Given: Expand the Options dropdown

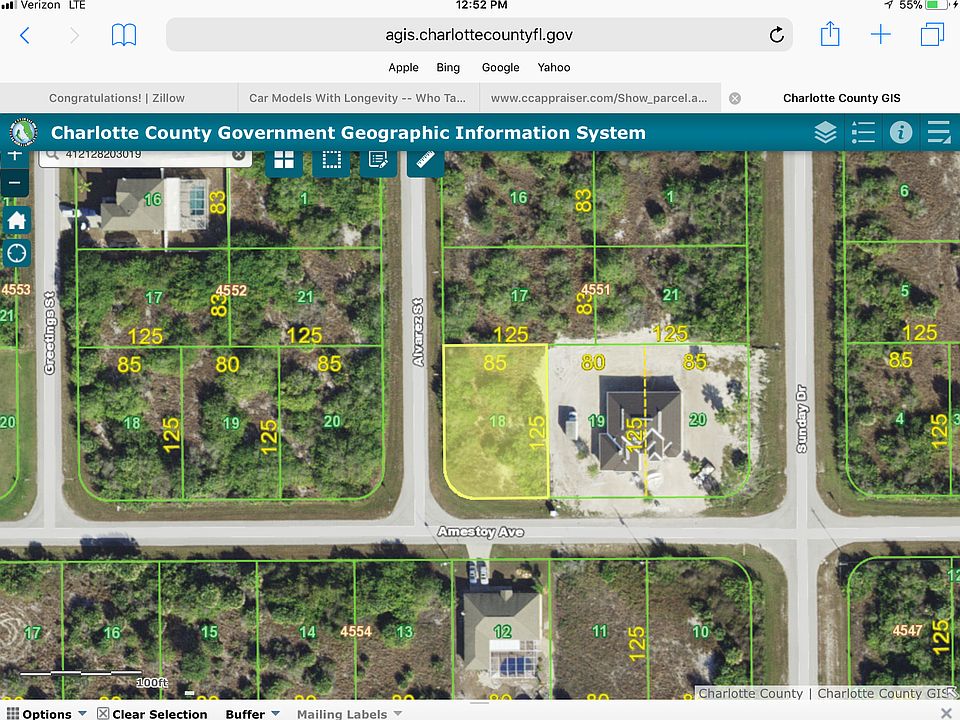Looking at the screenshot, I should pyautogui.click(x=47, y=714).
